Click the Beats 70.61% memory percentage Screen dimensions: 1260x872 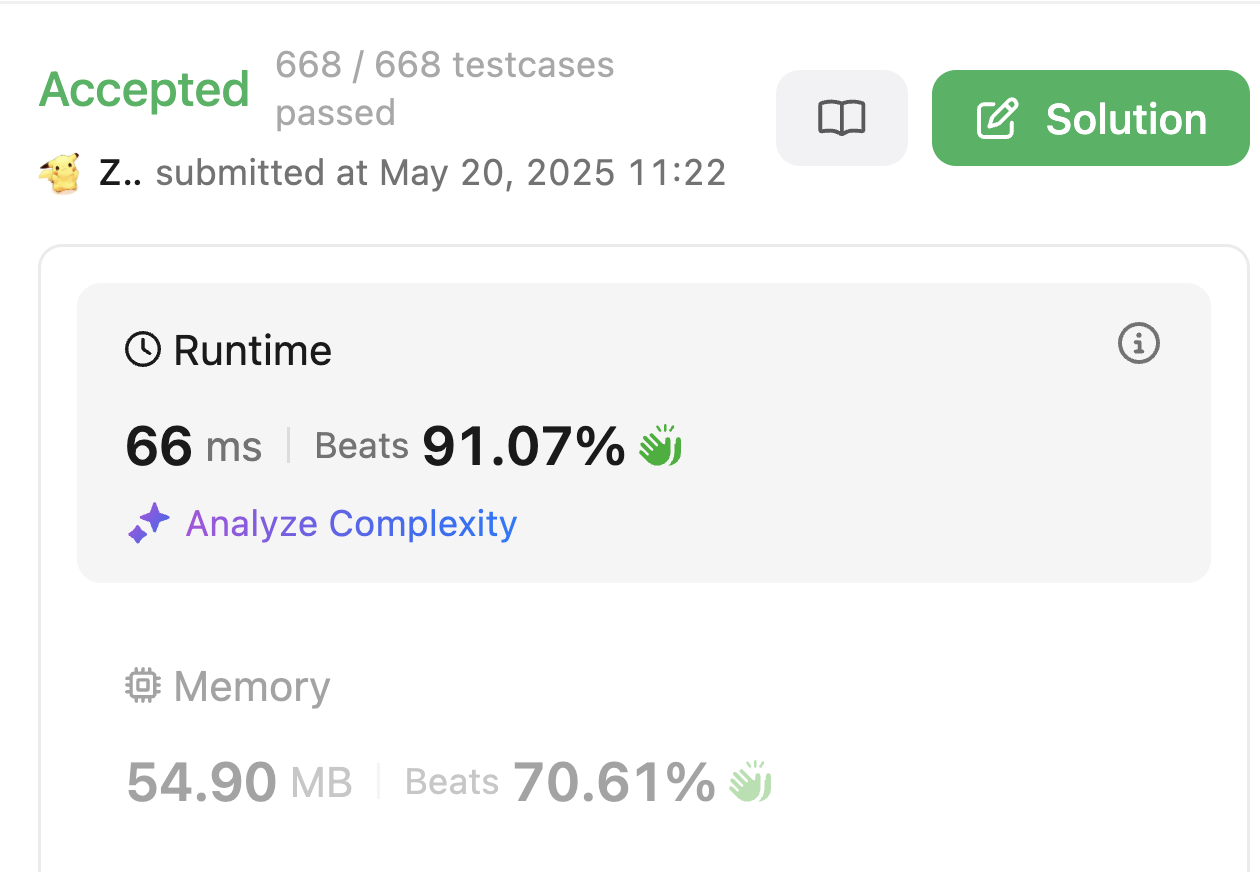(x=560, y=782)
